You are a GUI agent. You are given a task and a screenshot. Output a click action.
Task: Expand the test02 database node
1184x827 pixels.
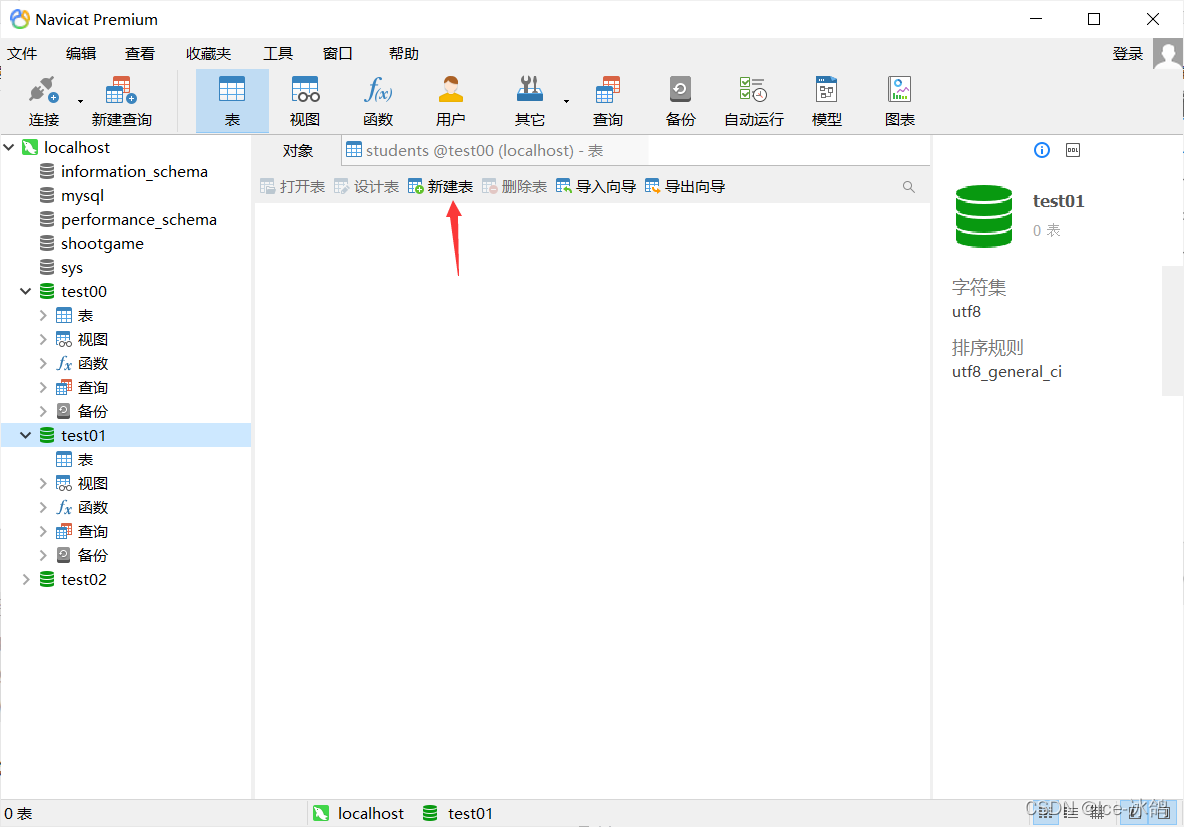tap(26, 580)
